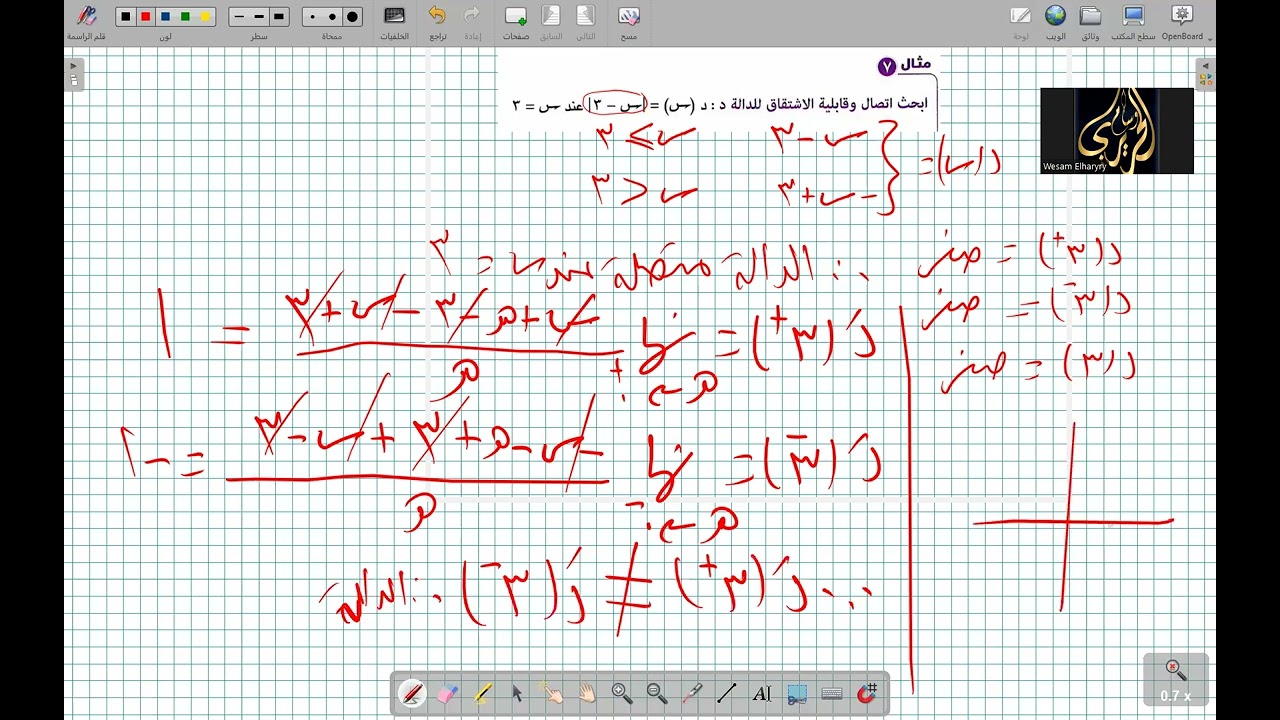
Task: Click the Zoom in magnifier tool
Action: (x=622, y=693)
